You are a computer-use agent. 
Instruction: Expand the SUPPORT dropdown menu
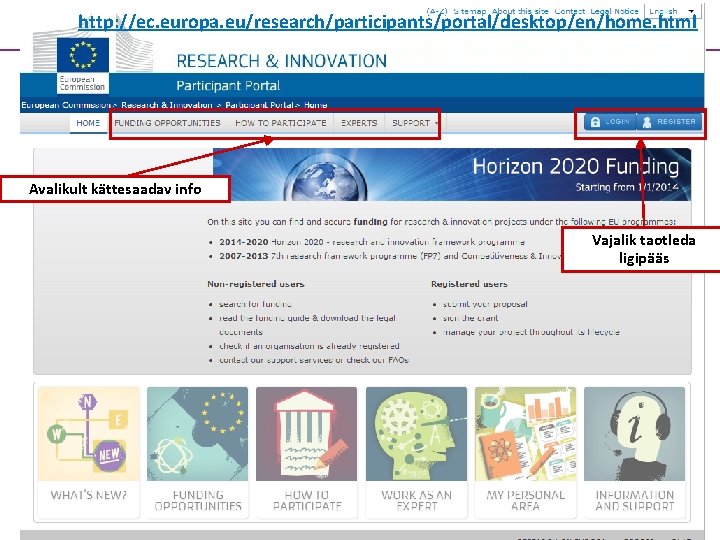415,123
